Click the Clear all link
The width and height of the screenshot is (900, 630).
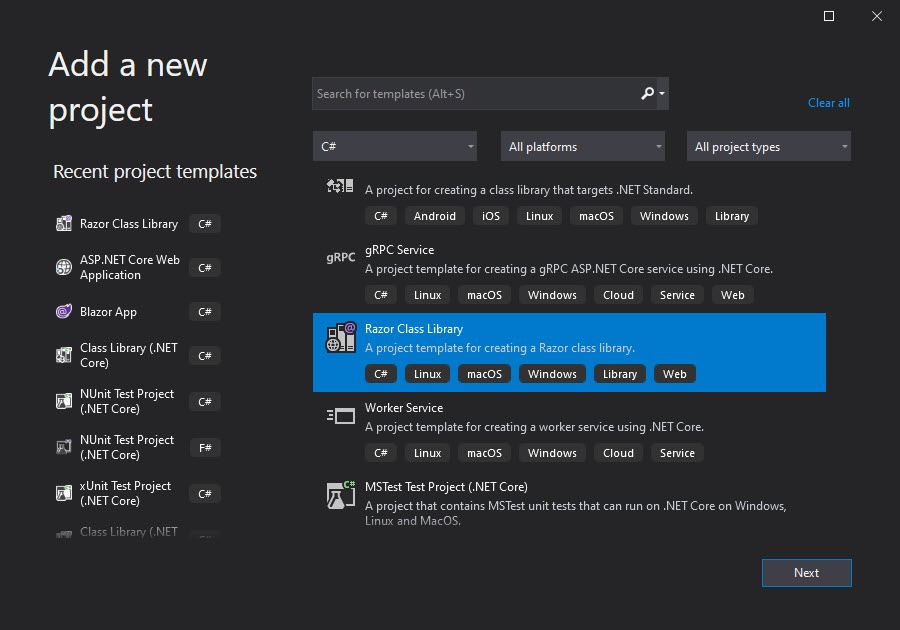pos(828,103)
